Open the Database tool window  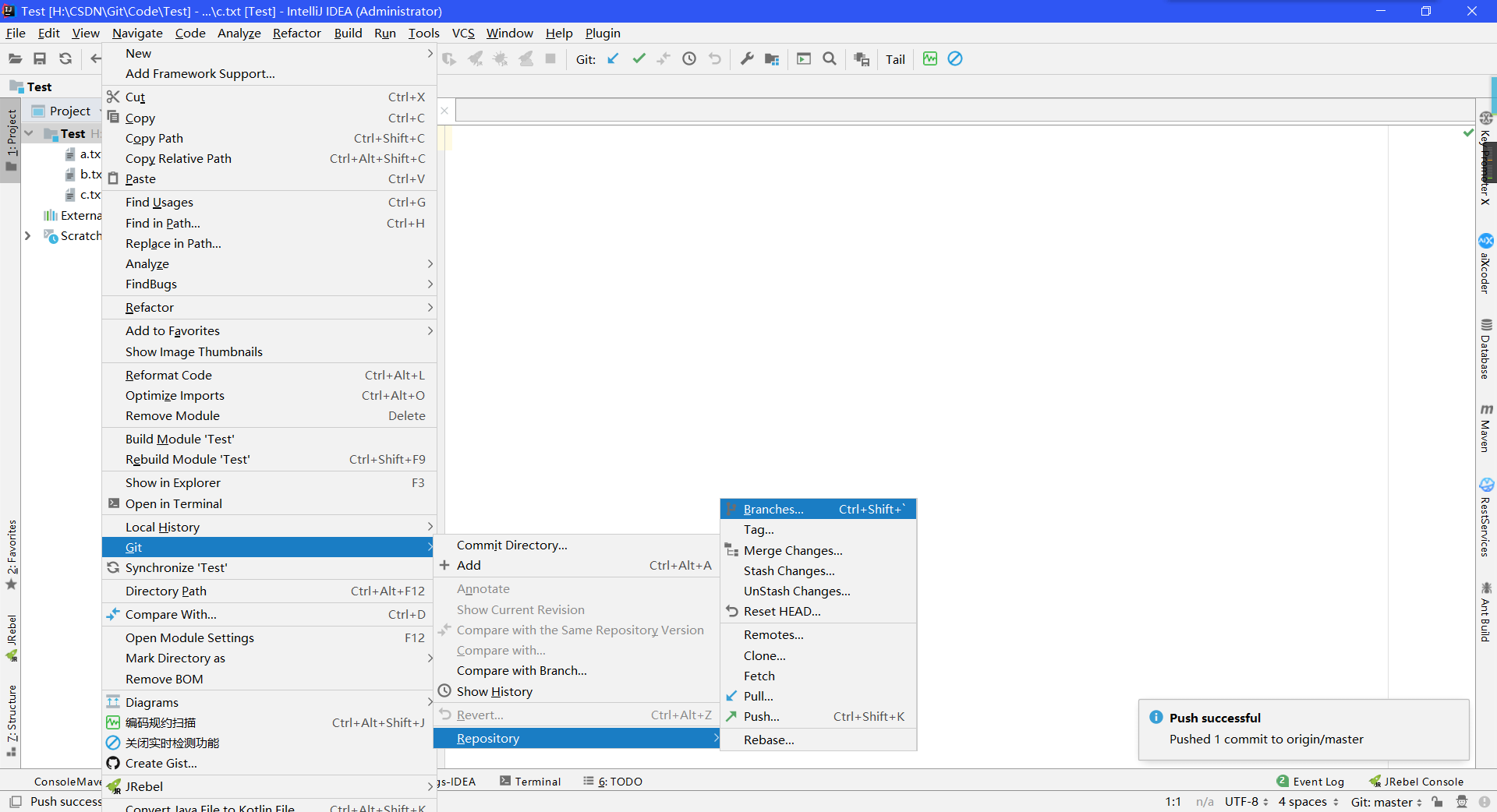(x=1486, y=348)
